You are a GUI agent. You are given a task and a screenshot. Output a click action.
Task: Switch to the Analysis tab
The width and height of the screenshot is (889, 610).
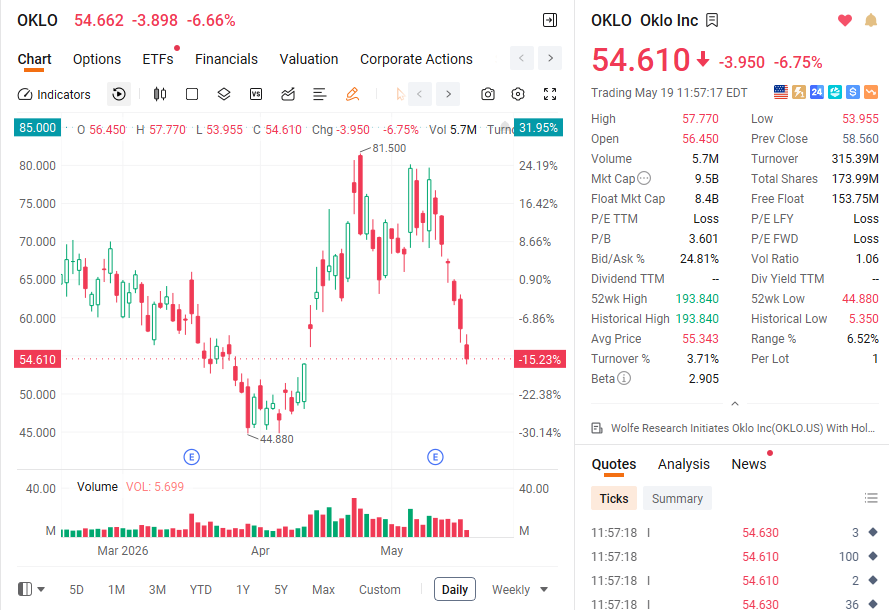(x=684, y=464)
